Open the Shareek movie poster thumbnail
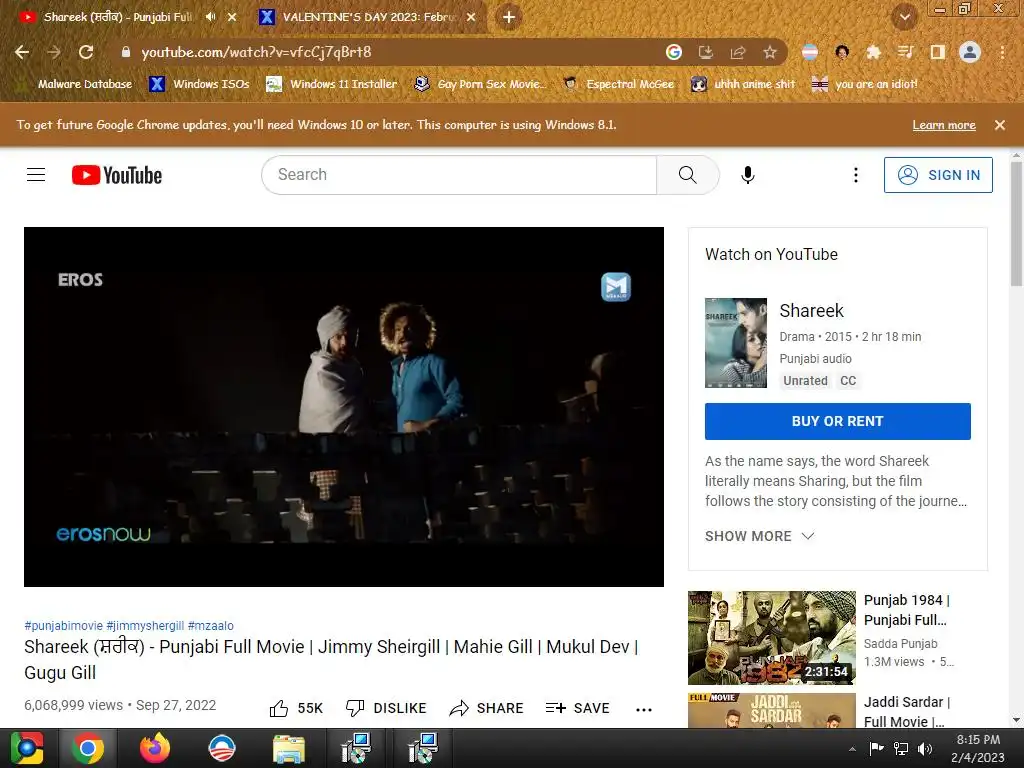 pos(735,343)
